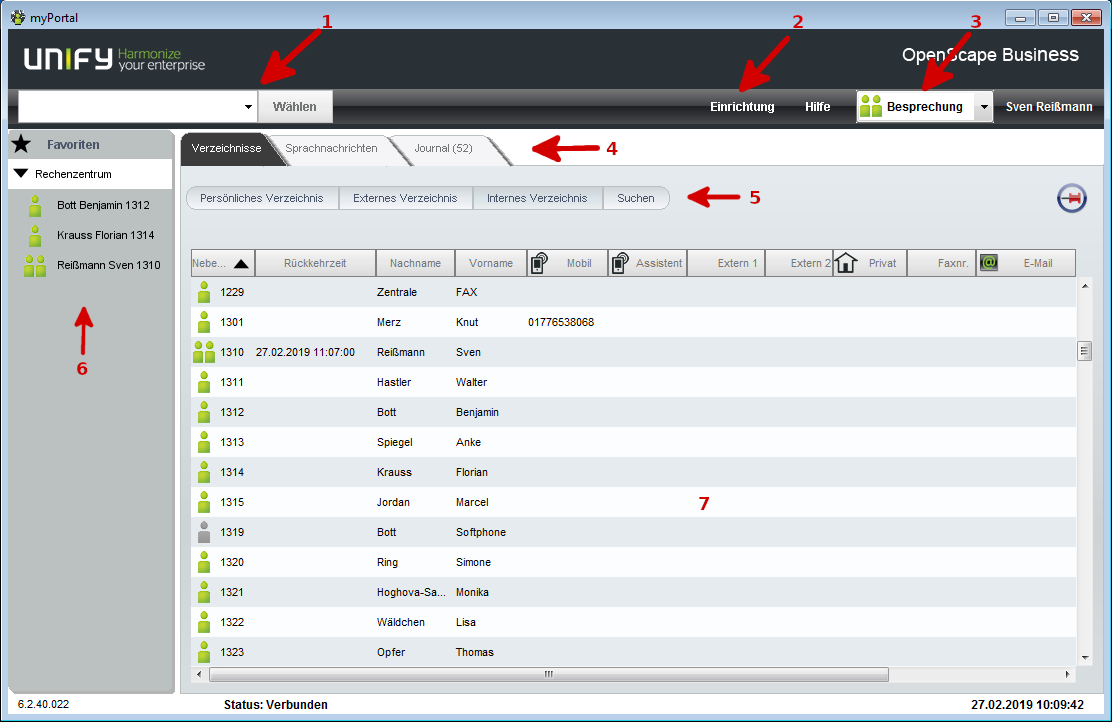This screenshot has width=1112, height=722.
Task: Click the Assistent column phone icon
Action: tap(619, 263)
